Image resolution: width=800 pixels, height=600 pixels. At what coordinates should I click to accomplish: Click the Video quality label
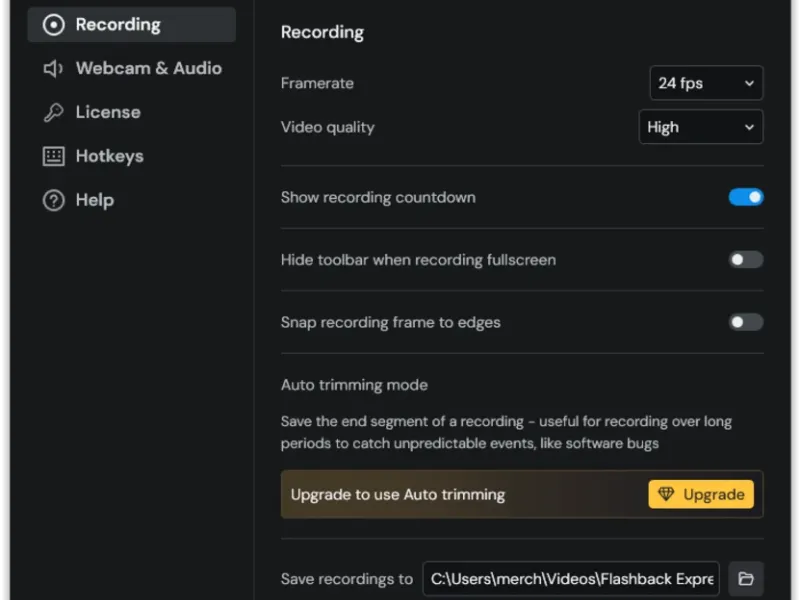pyautogui.click(x=328, y=127)
